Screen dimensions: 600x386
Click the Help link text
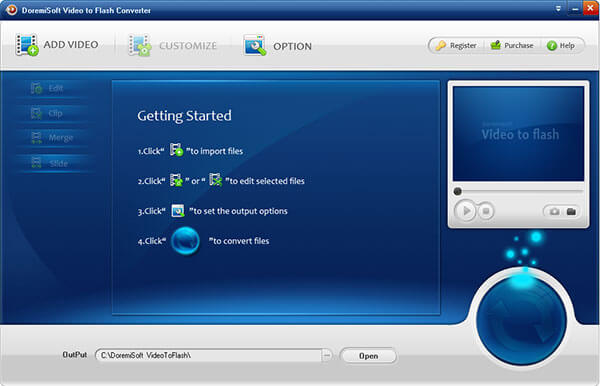click(567, 46)
